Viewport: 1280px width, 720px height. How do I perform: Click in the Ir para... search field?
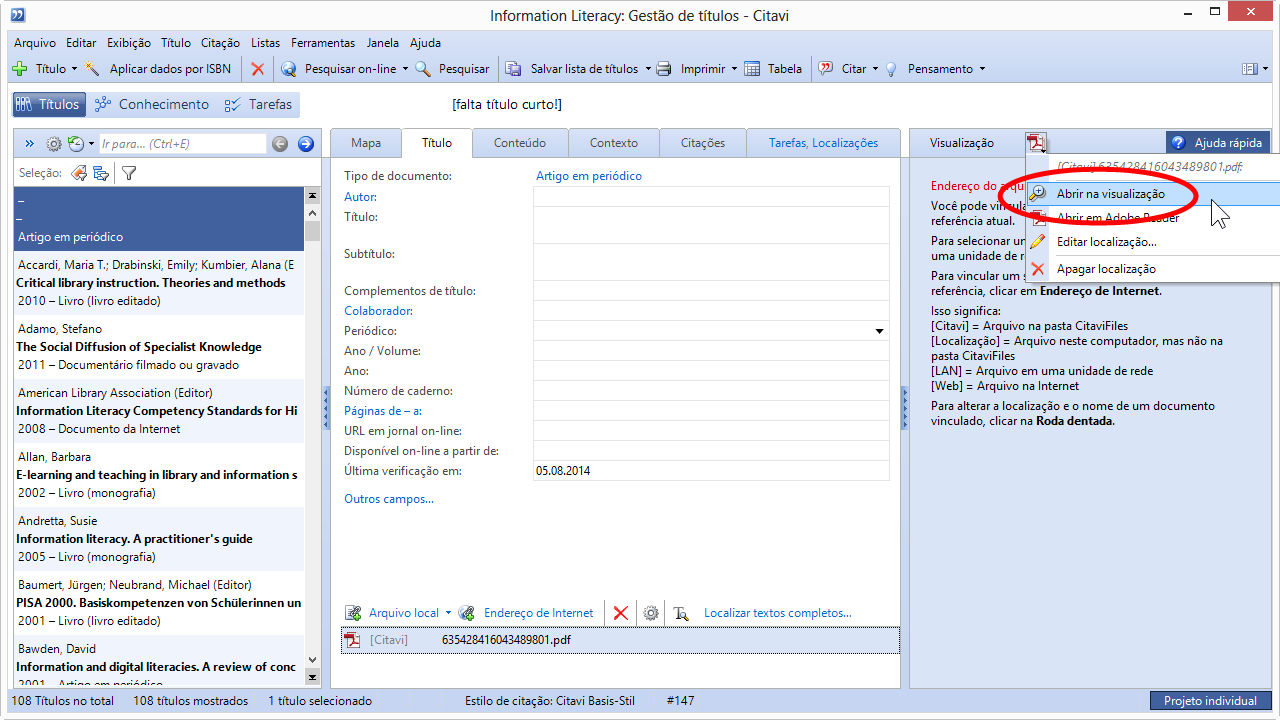pyautogui.click(x=182, y=144)
